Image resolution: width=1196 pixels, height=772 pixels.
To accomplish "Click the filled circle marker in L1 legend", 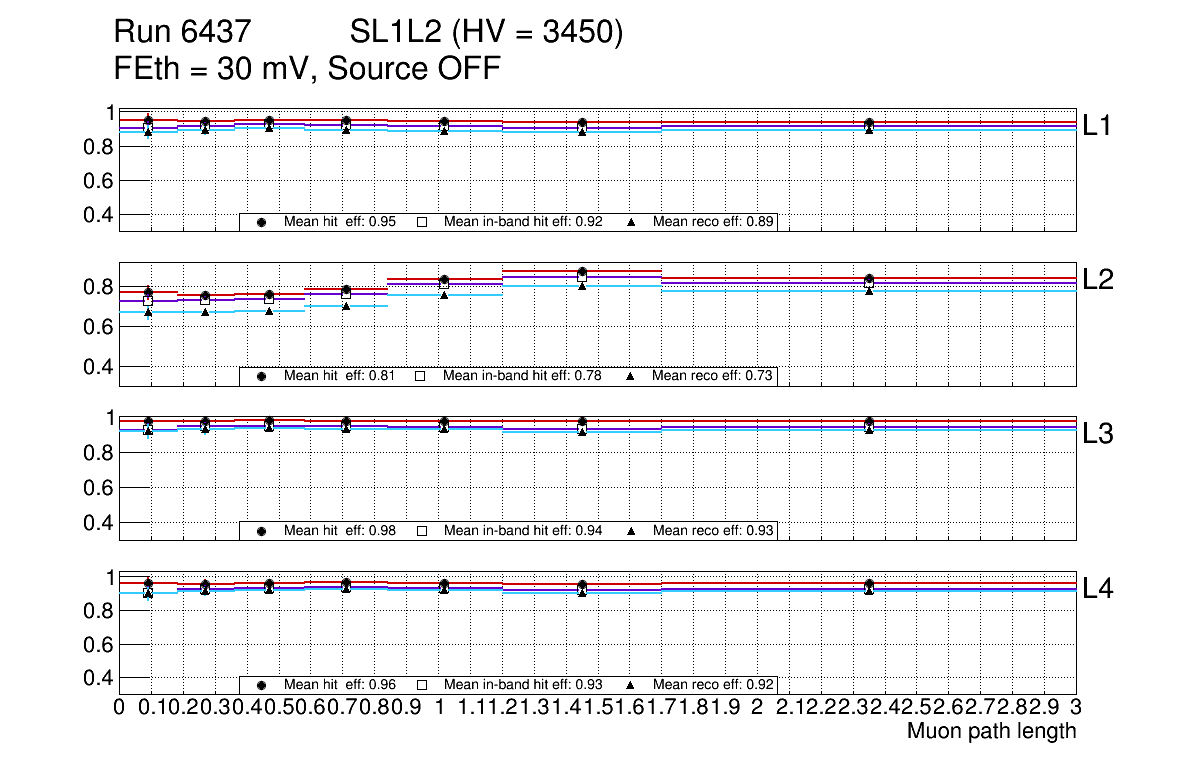I will point(262,222).
